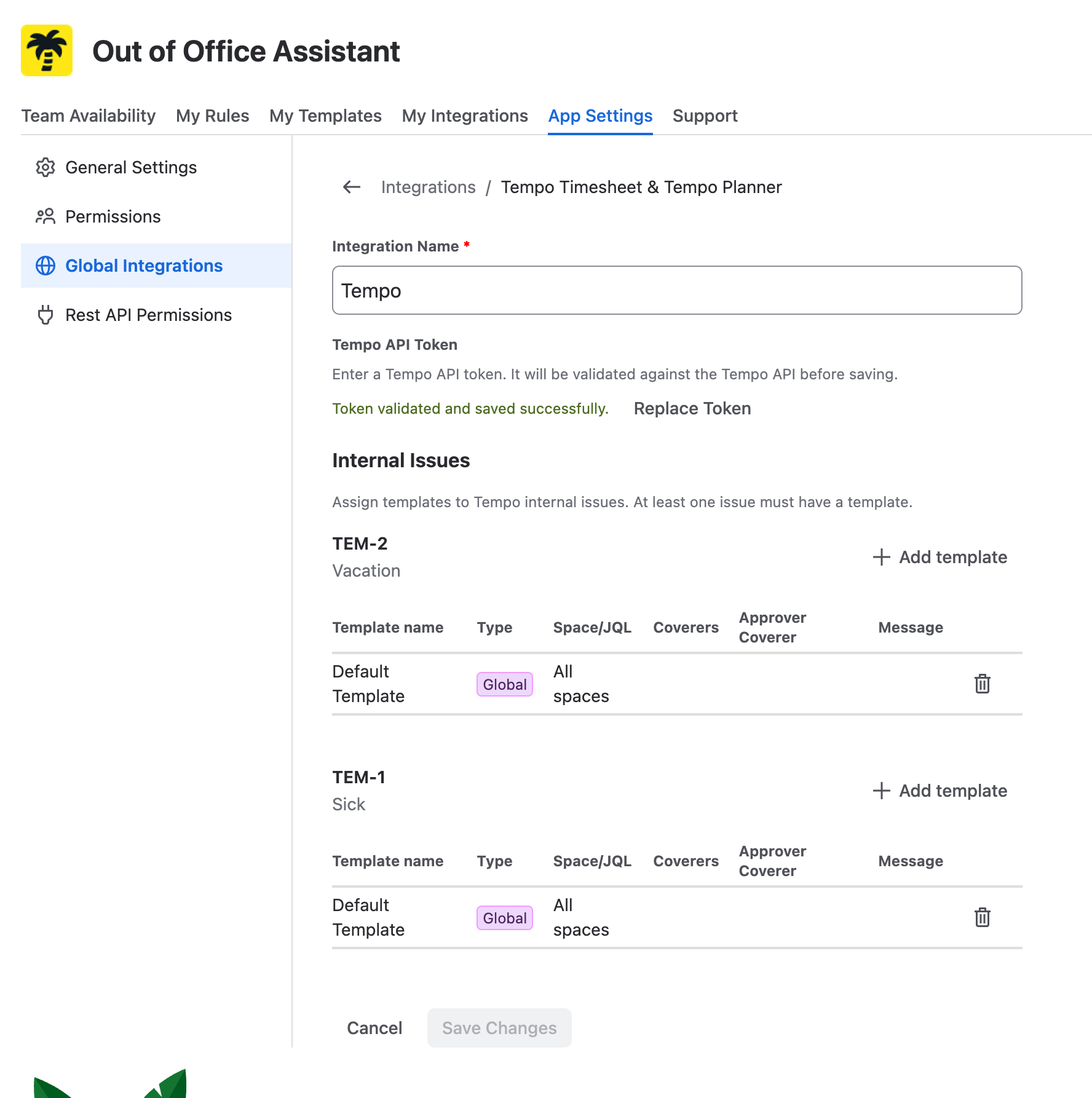
Task: Click the Integrations breadcrumb link
Action: coord(429,187)
